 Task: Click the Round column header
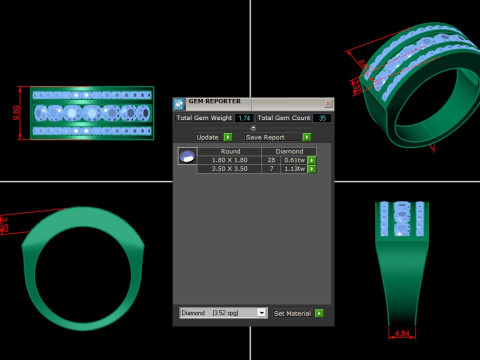pyautogui.click(x=230, y=151)
